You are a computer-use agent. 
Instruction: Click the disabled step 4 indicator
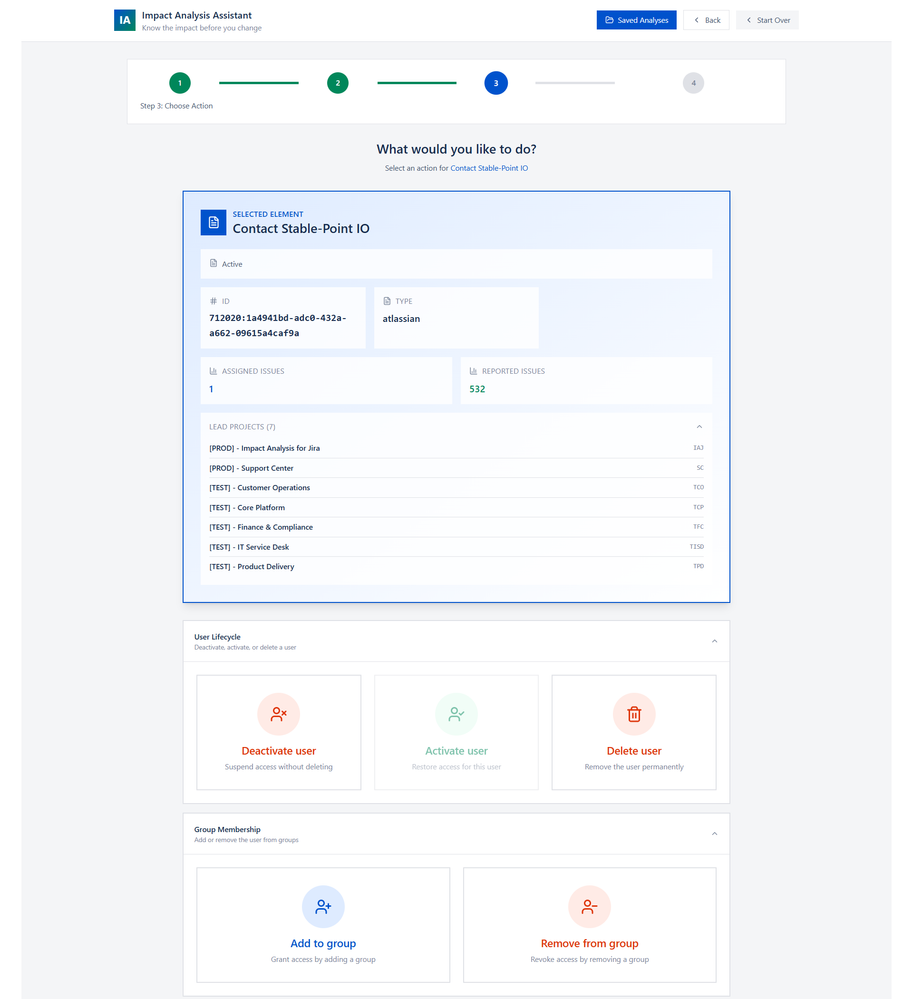[x=693, y=83]
